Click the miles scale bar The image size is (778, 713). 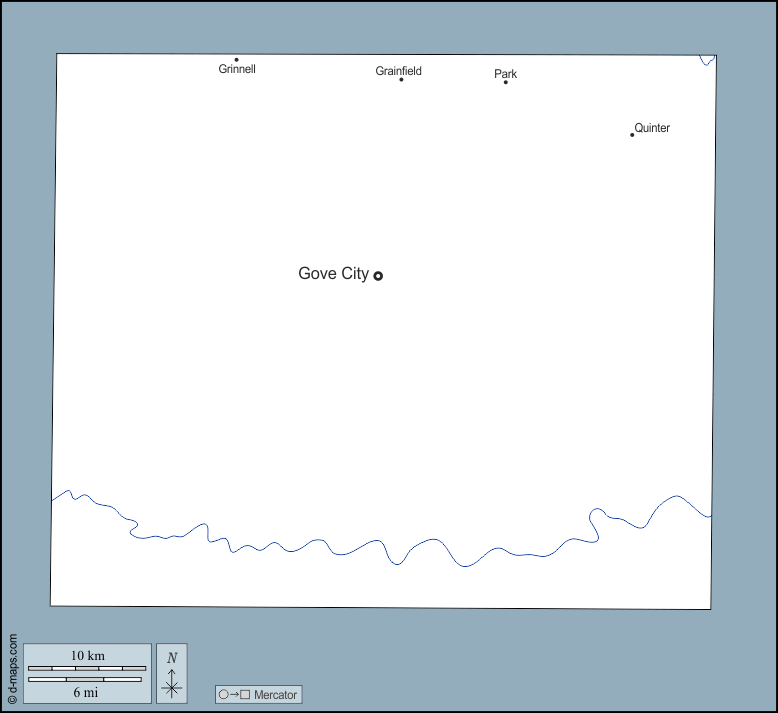[x=85, y=679]
